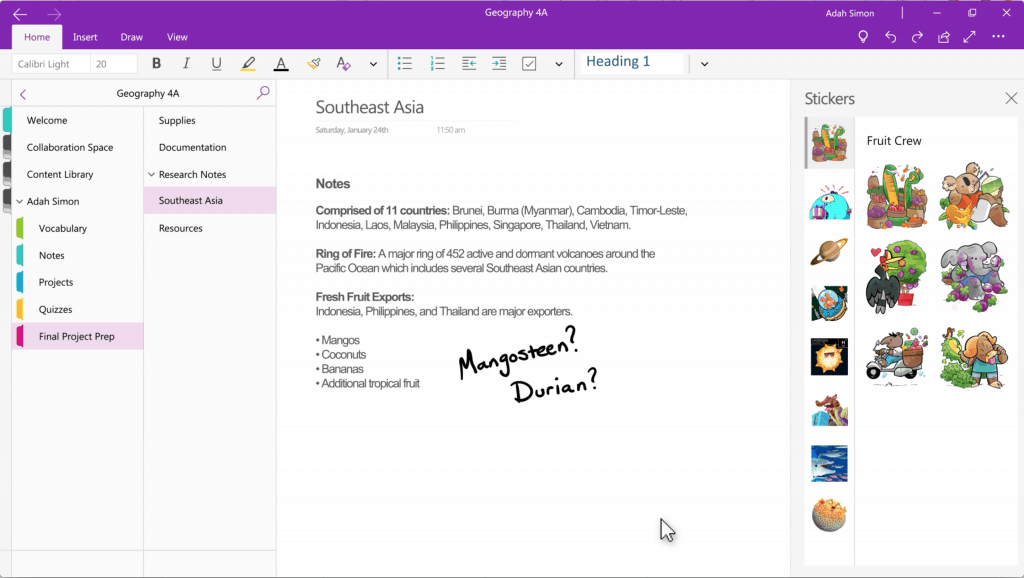Increase indent of the paragraph

coord(499,64)
